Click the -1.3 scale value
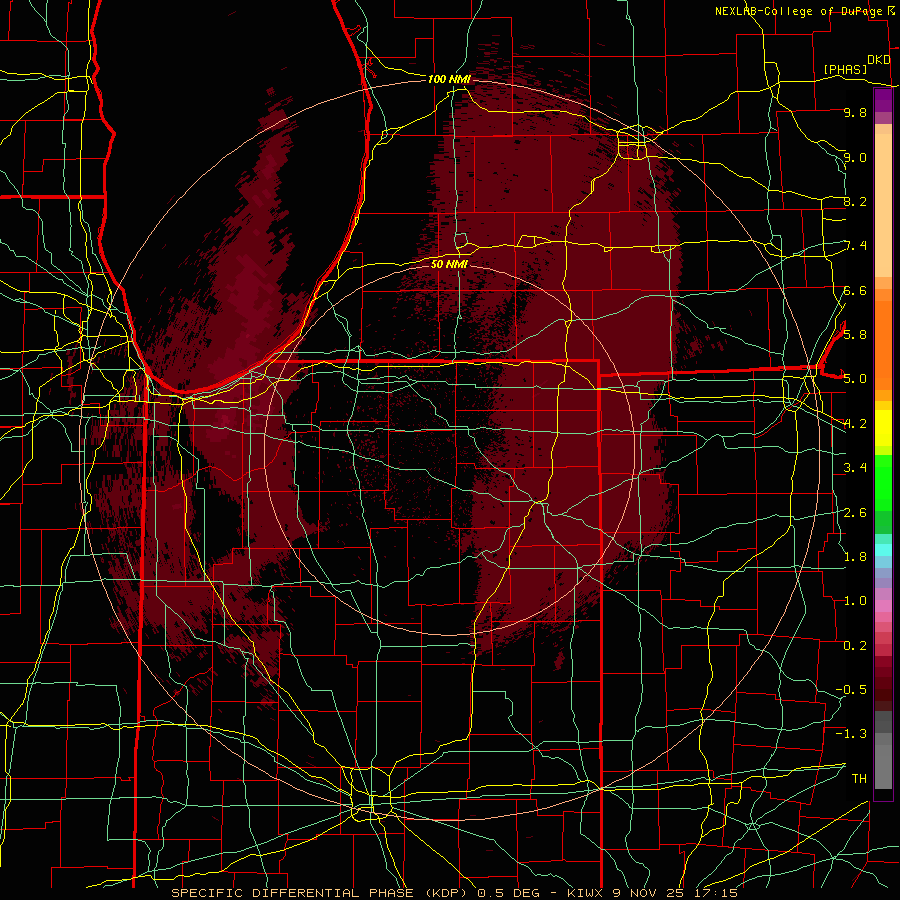 coord(851,734)
